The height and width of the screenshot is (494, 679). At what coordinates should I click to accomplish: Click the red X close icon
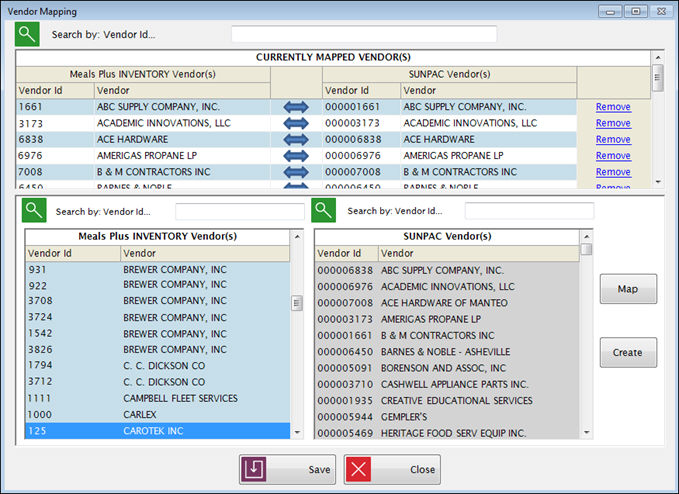[358, 469]
